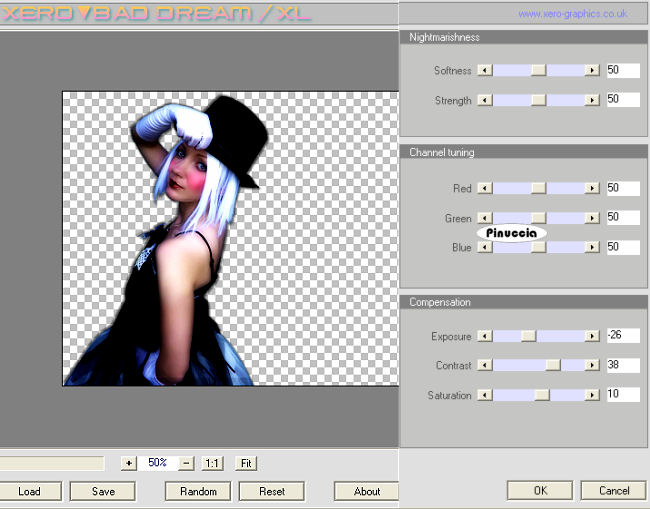Decrease Blue channel with left arrow
The height and width of the screenshot is (509, 650).
pyautogui.click(x=485, y=247)
